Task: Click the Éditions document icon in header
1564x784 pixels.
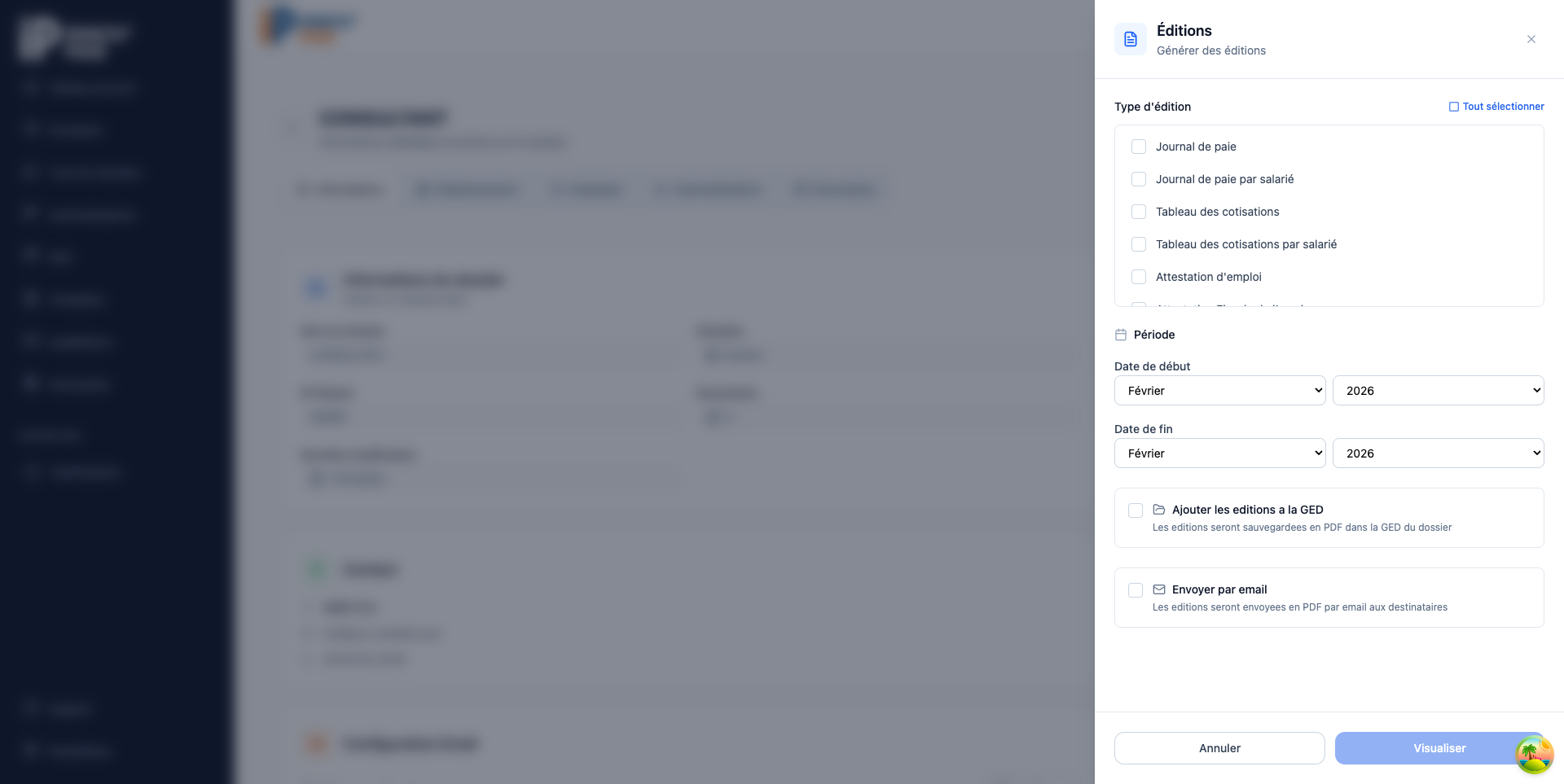Action: pyautogui.click(x=1131, y=39)
